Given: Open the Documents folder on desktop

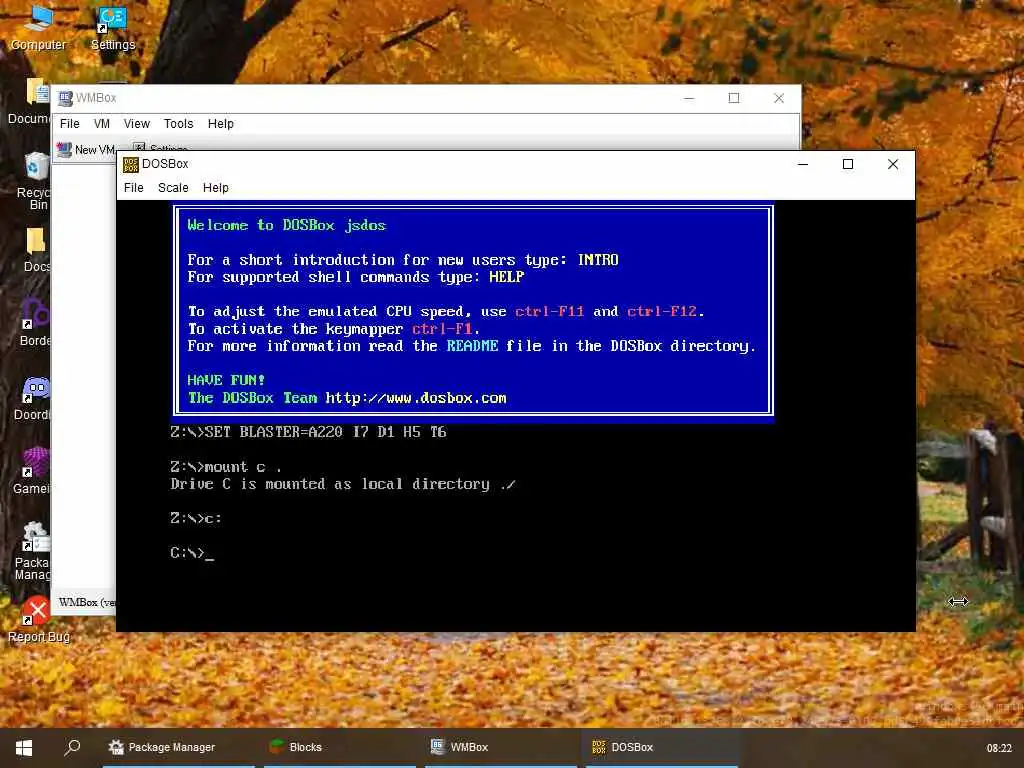Looking at the screenshot, I should (30, 101).
